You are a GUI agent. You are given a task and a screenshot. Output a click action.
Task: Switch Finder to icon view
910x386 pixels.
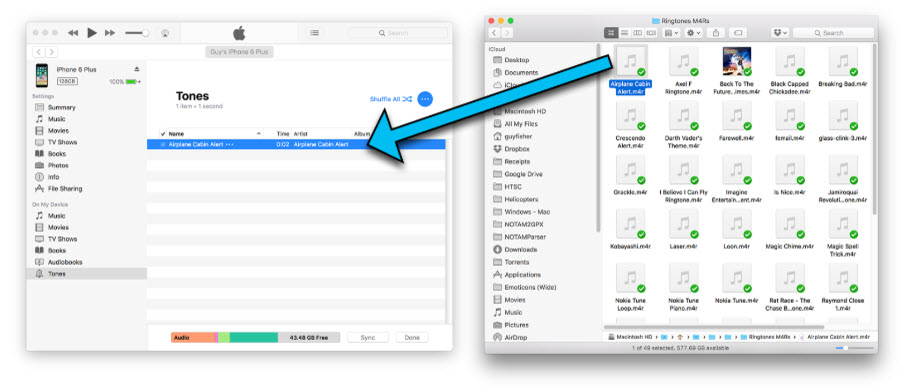(611, 33)
